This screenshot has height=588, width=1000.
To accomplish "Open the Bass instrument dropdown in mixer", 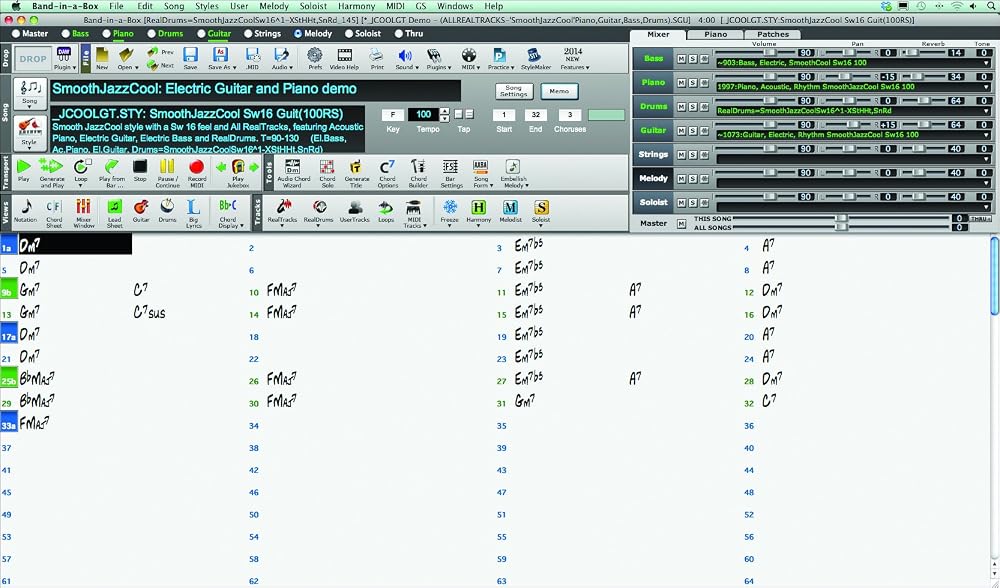I will tap(987, 63).
